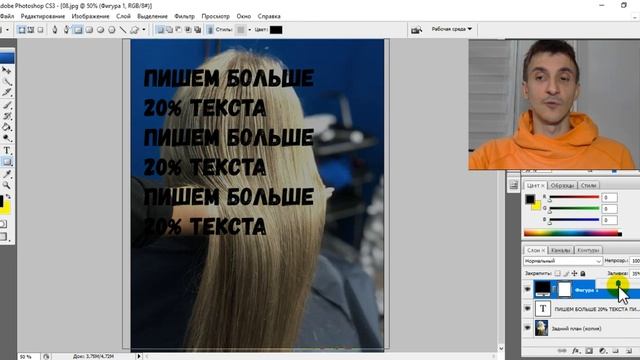Open the Окно menu
640x360 pixels.
click(x=244, y=16)
